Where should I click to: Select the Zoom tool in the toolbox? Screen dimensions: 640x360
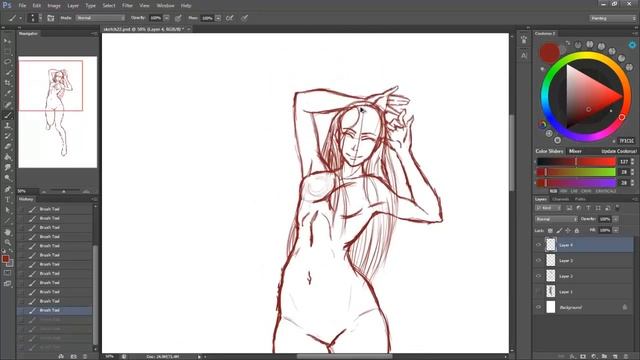pos(7,242)
